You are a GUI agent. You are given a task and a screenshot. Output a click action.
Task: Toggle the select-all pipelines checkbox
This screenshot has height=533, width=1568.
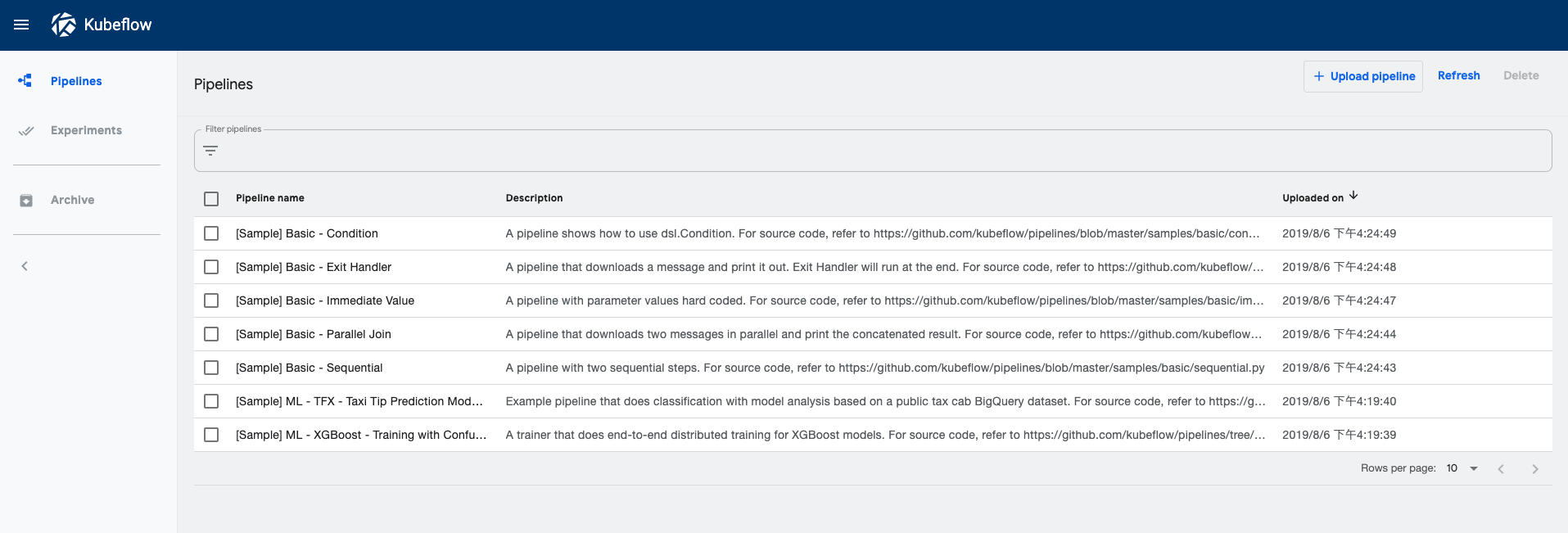coord(211,199)
